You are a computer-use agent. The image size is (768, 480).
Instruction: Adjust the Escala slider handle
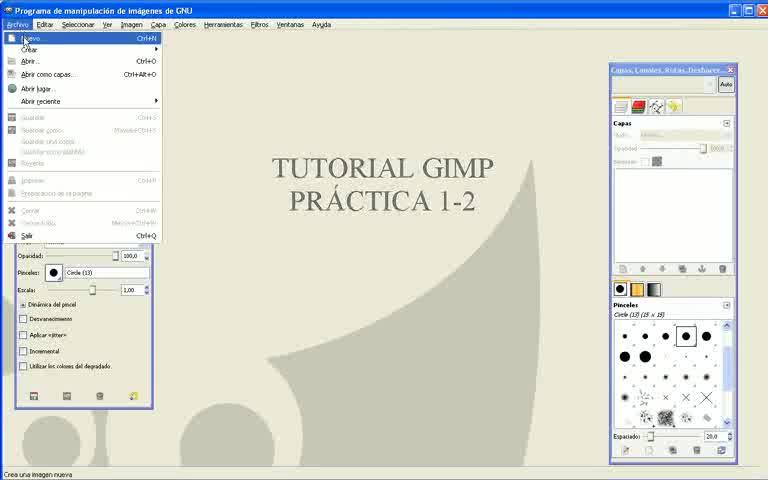point(92,290)
